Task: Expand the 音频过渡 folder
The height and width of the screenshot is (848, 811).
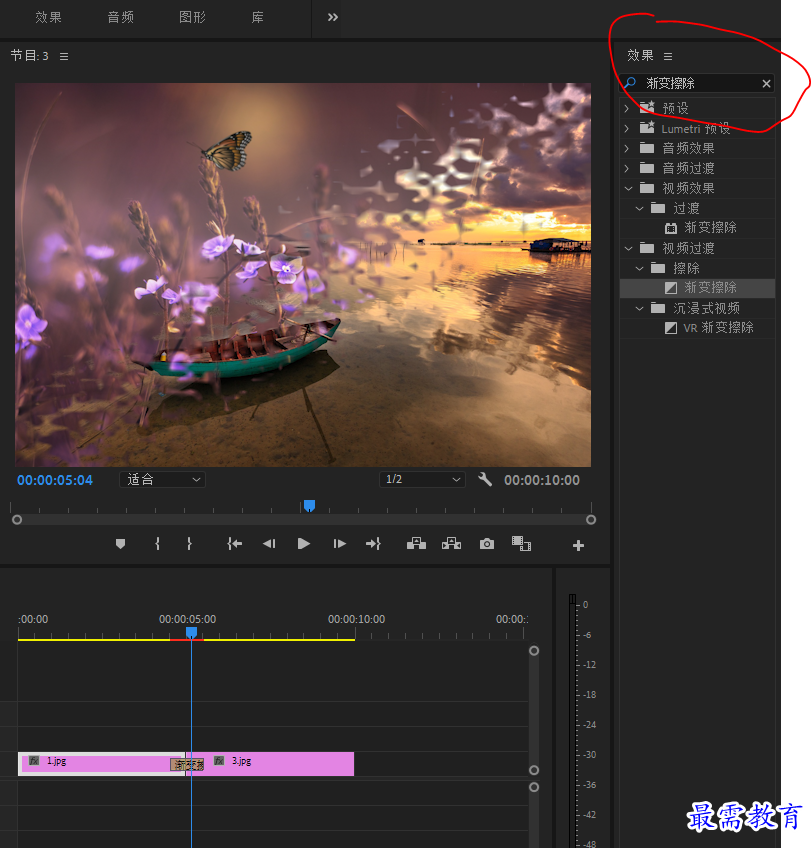Action: 627,168
